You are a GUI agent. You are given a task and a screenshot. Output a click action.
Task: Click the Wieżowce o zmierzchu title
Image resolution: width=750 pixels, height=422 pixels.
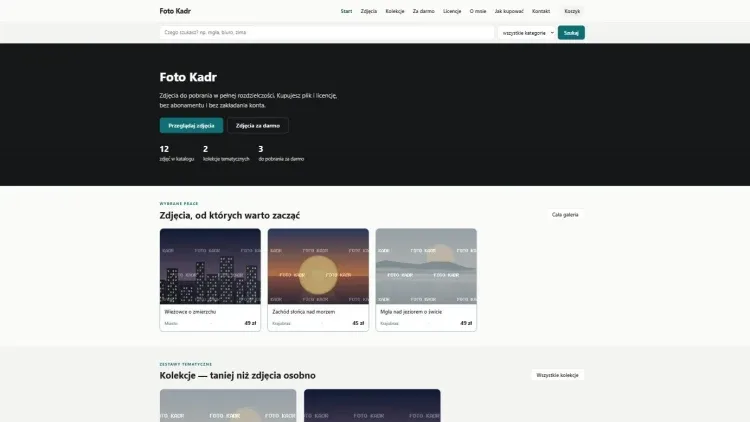[190, 311]
